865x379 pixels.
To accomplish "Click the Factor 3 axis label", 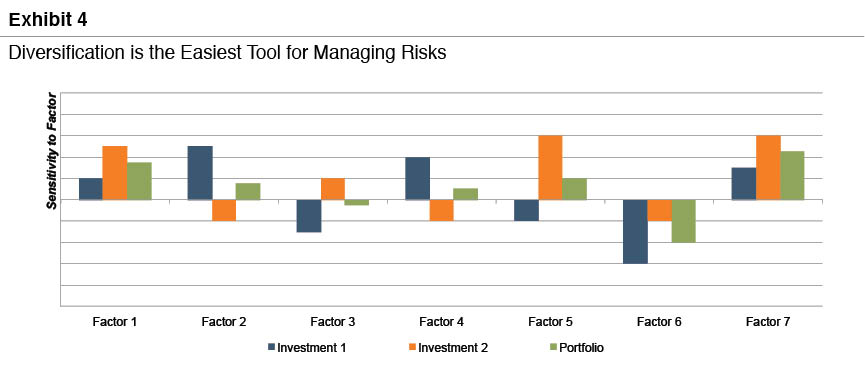I will [333, 322].
